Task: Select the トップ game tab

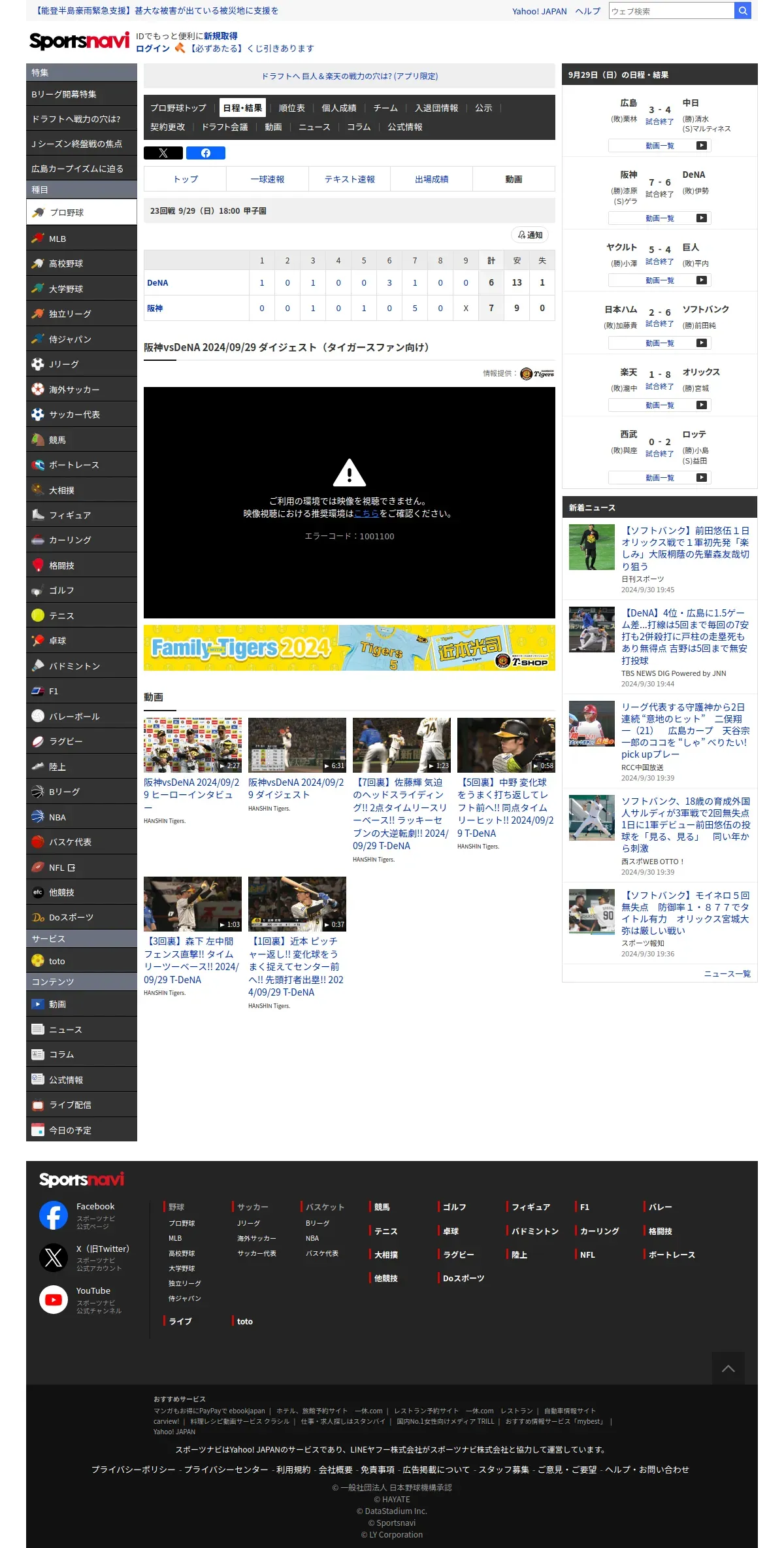Action: (186, 178)
